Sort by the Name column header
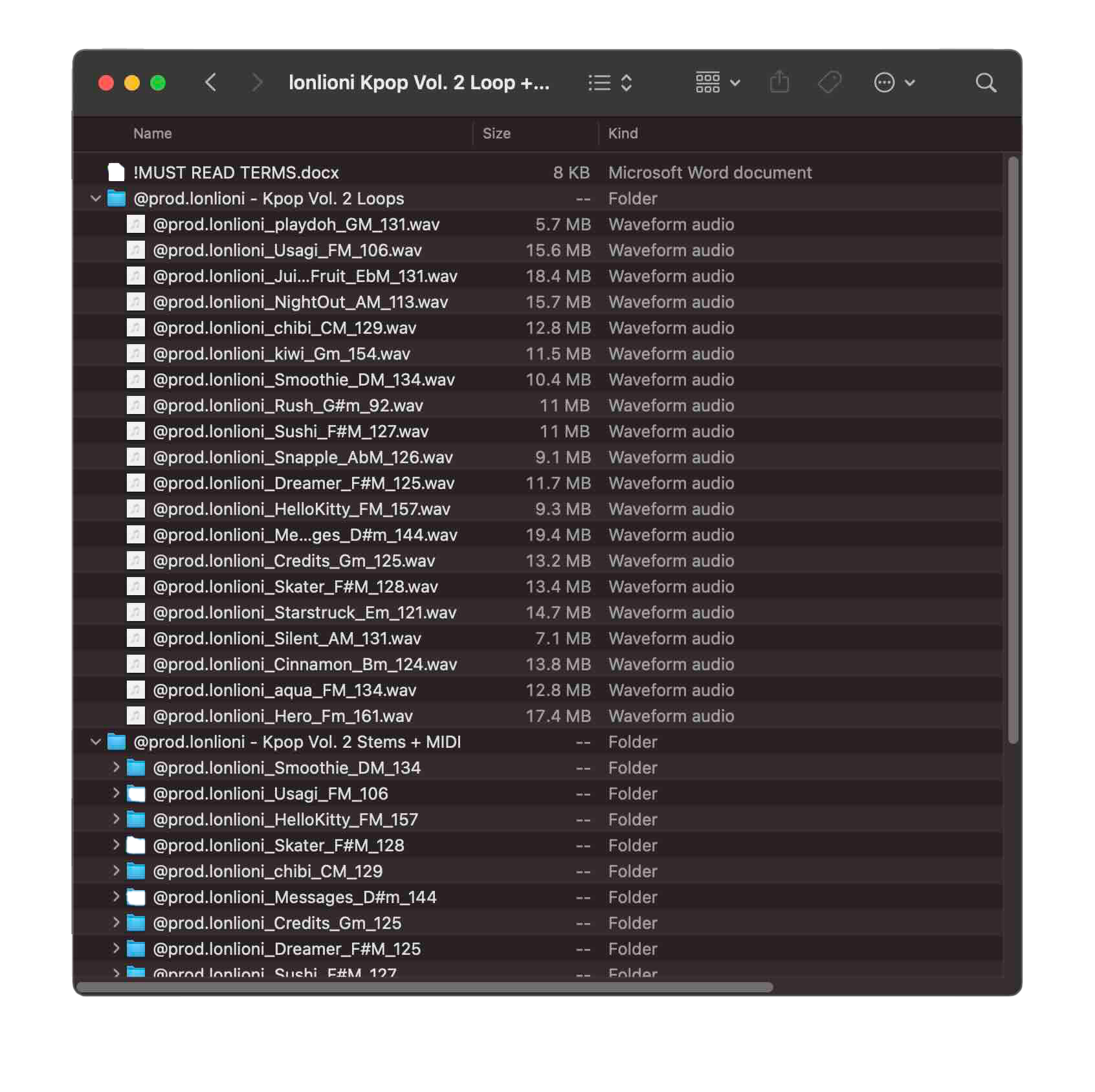Screen dimensions: 1095x1092 point(153,134)
